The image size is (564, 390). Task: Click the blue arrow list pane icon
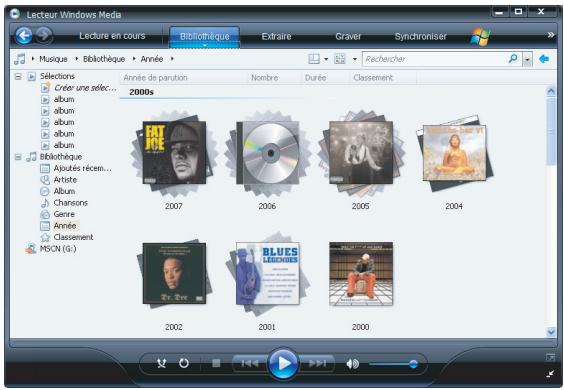pyautogui.click(x=544, y=59)
